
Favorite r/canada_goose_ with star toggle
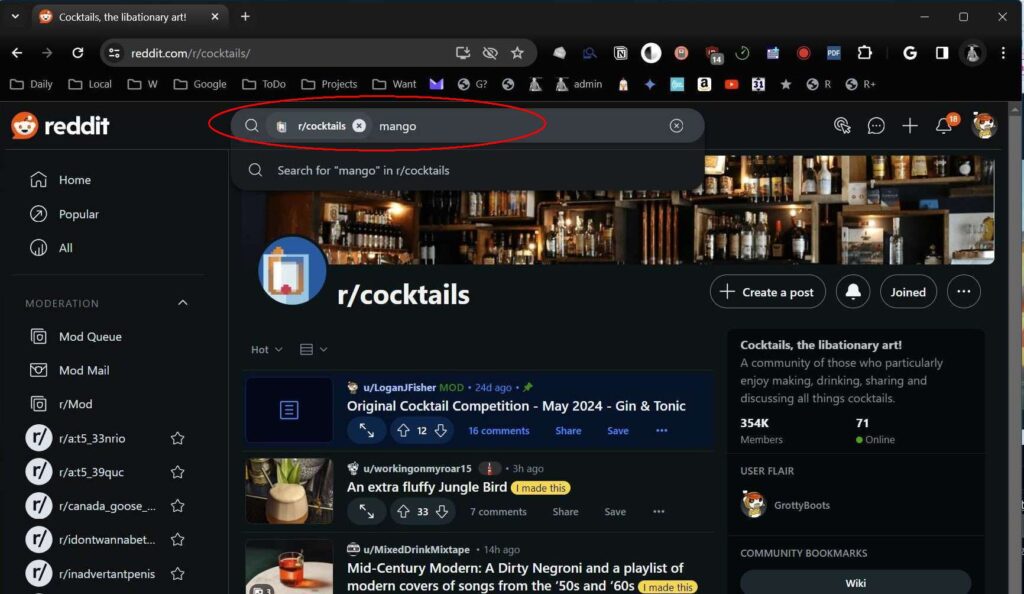pos(177,506)
